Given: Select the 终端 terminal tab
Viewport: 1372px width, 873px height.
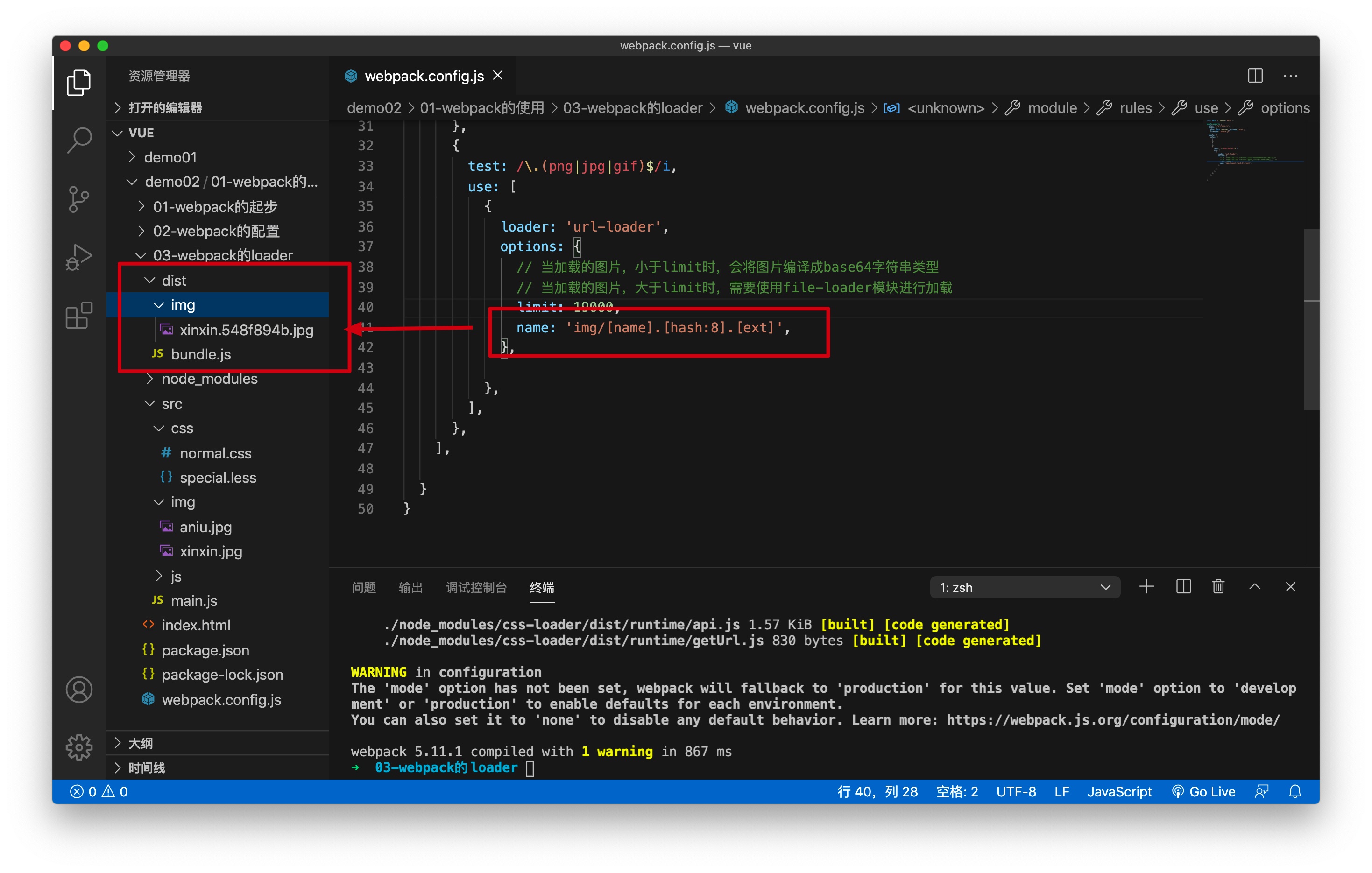Looking at the screenshot, I should [542, 587].
